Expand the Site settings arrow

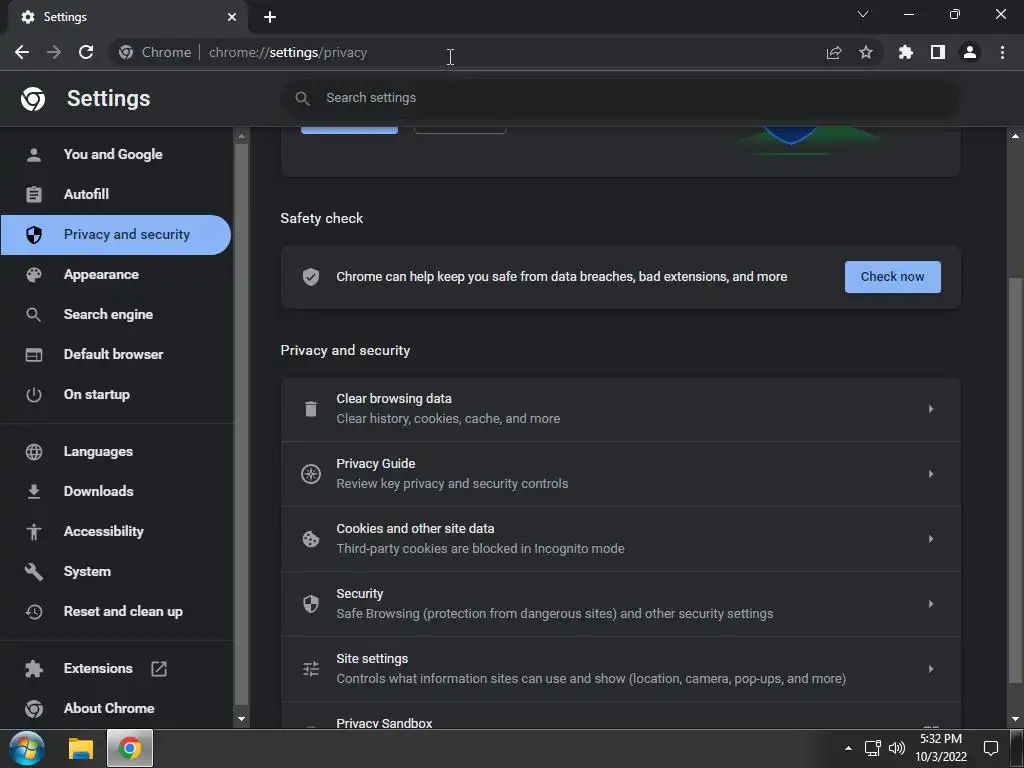coord(931,669)
